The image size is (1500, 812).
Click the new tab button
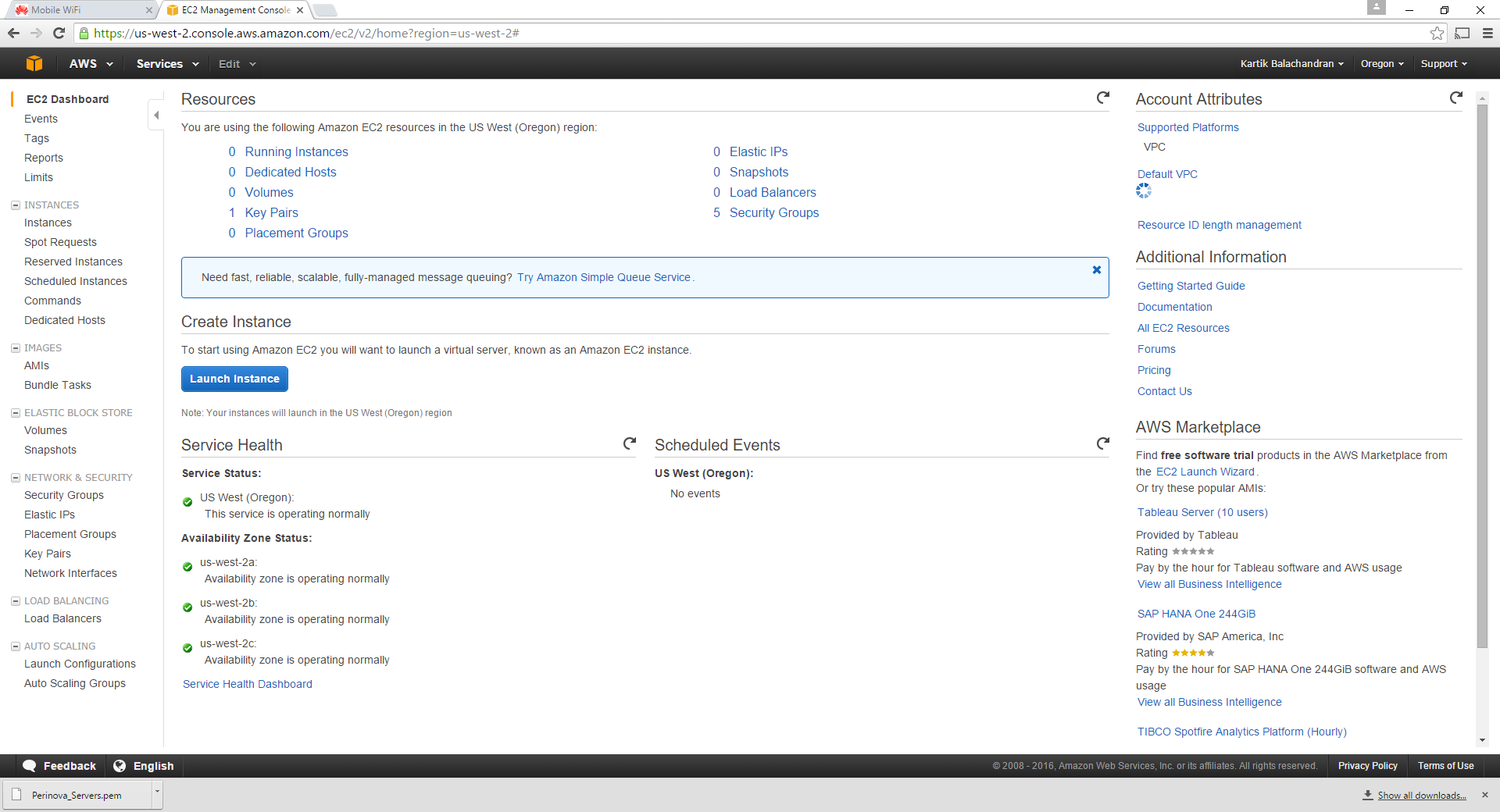(x=324, y=10)
